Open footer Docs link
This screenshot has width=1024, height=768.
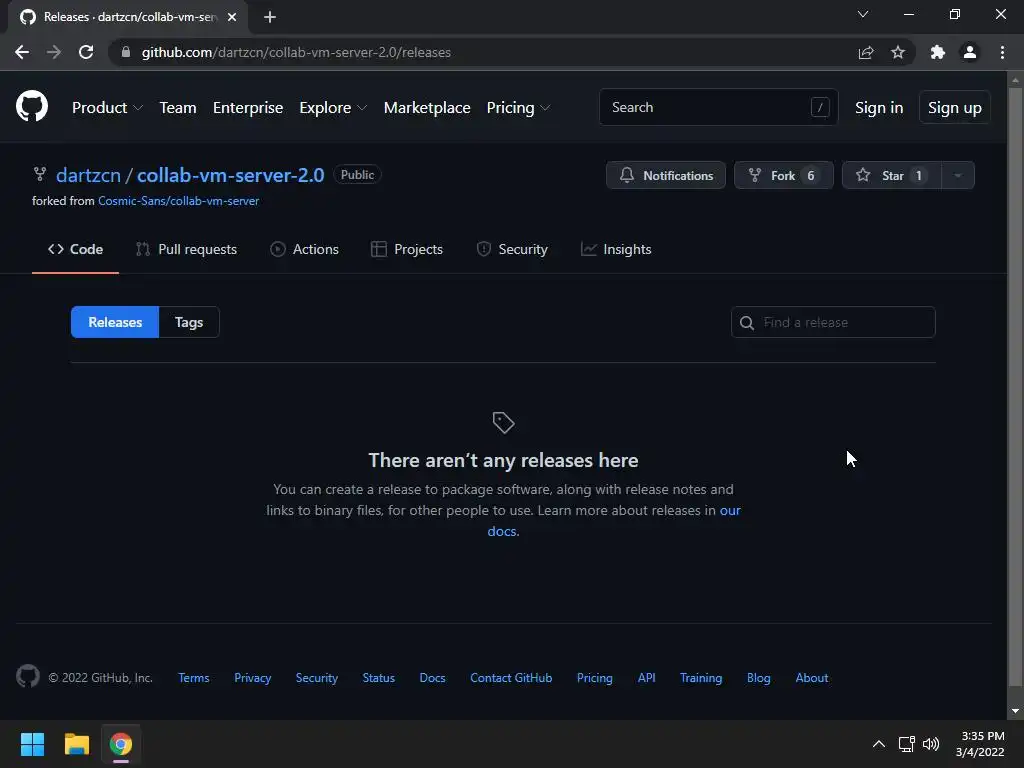[432, 678]
